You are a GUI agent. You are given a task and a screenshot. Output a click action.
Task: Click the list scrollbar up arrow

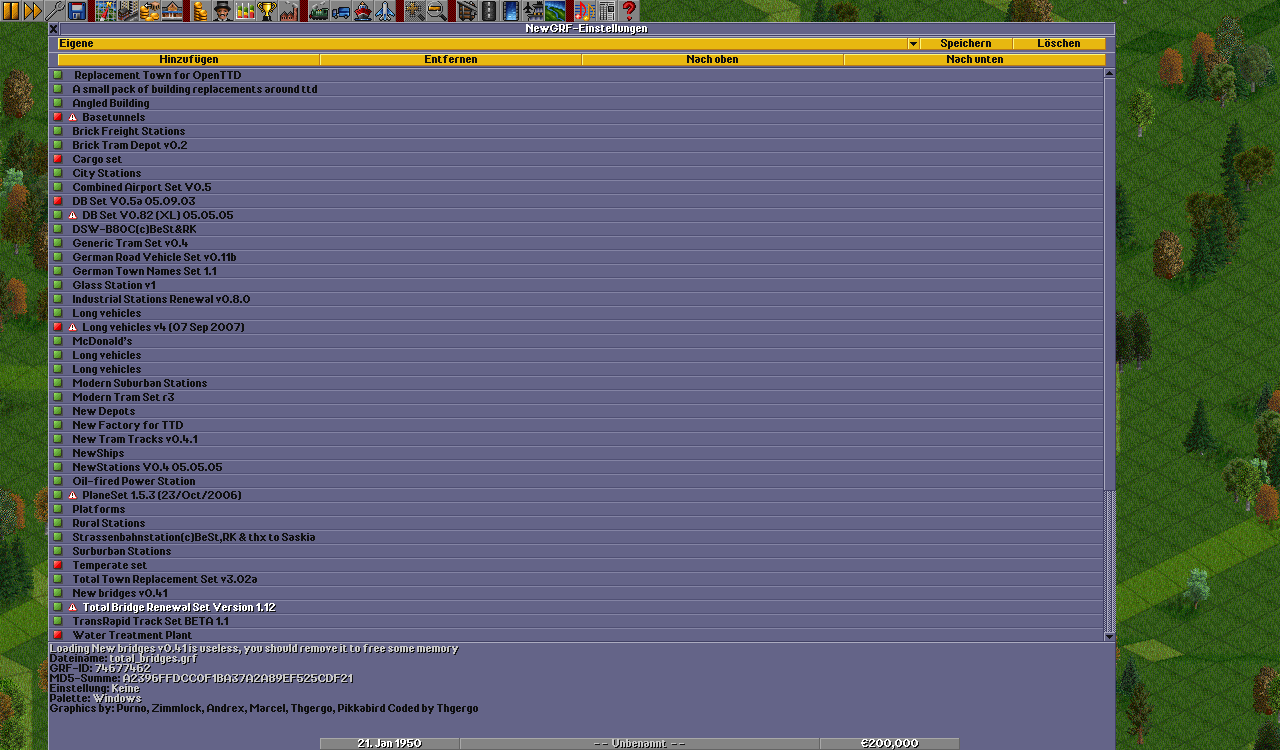point(1109,73)
